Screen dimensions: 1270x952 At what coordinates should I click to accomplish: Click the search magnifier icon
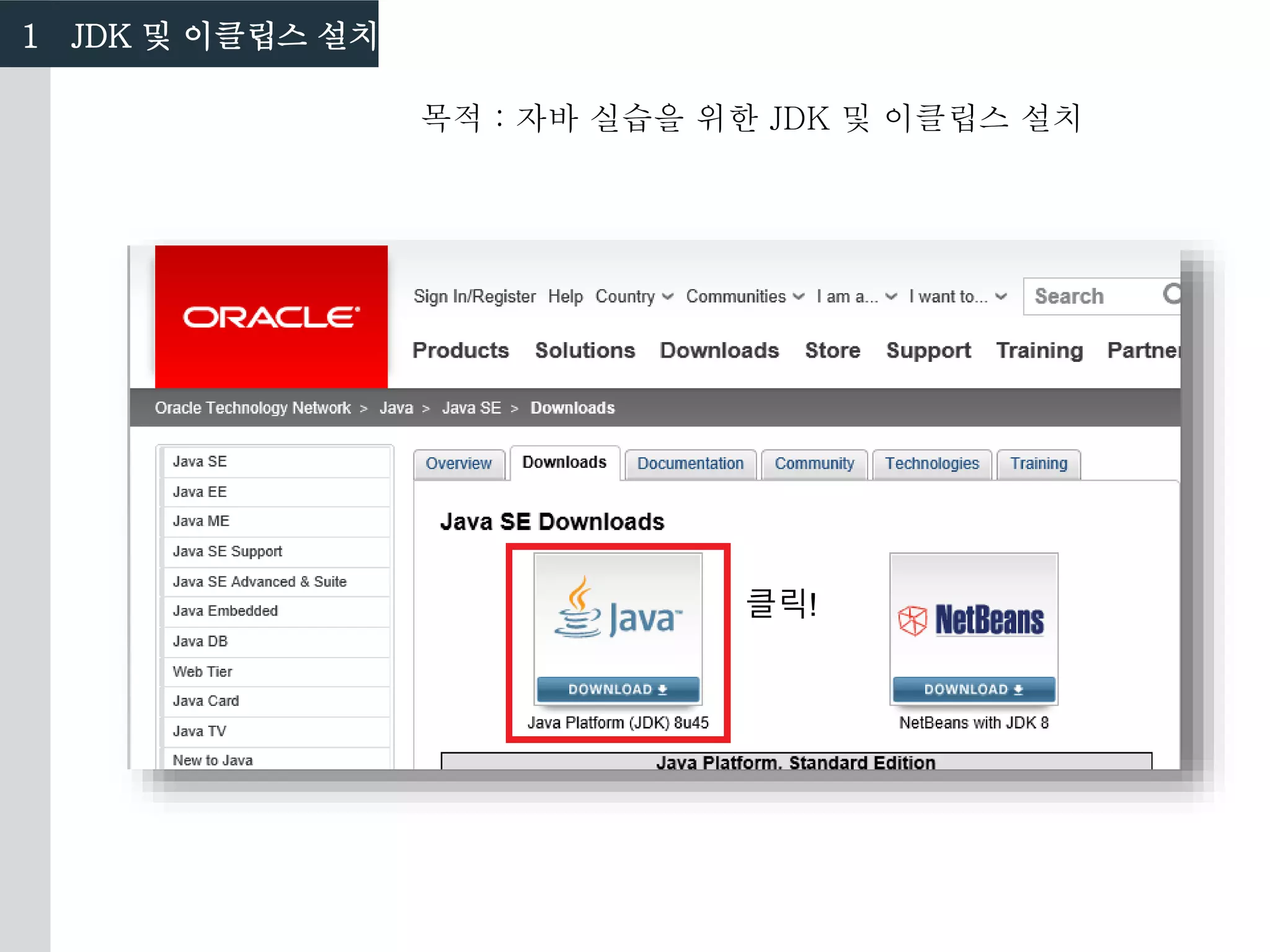point(1171,294)
